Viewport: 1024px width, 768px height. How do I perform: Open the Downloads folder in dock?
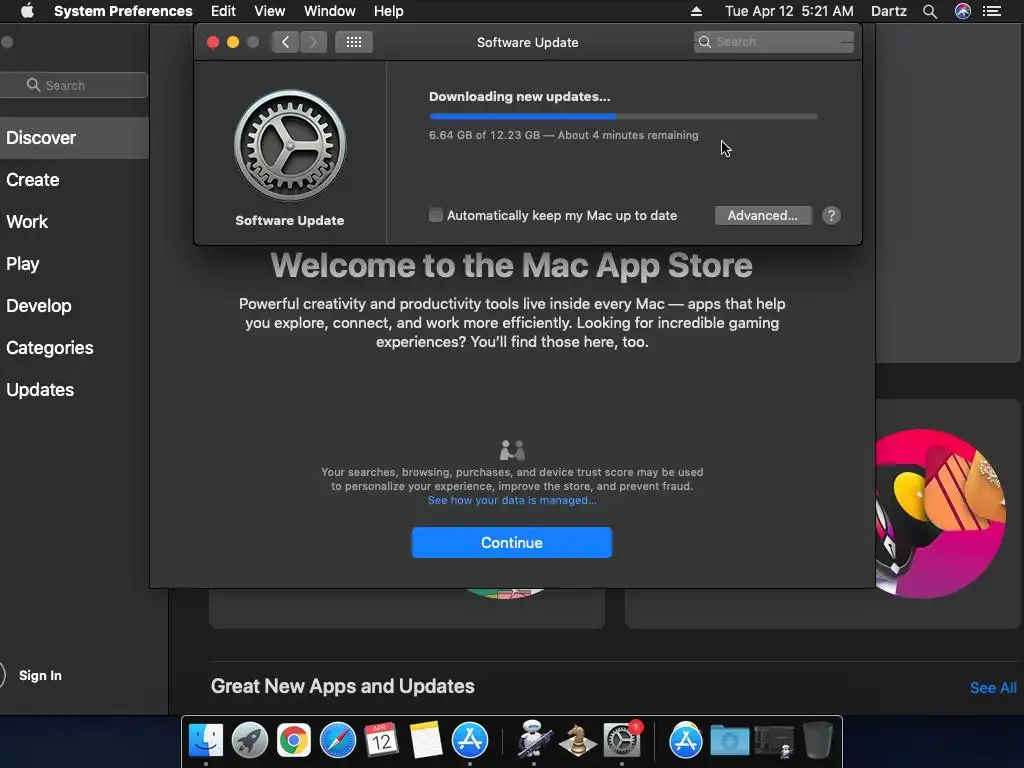[x=729, y=741]
